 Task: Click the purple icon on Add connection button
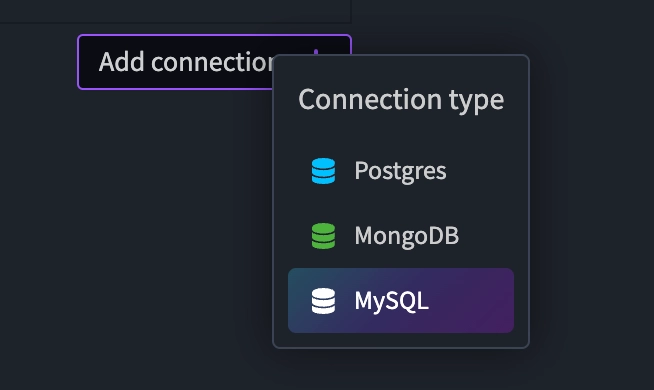coord(316,52)
